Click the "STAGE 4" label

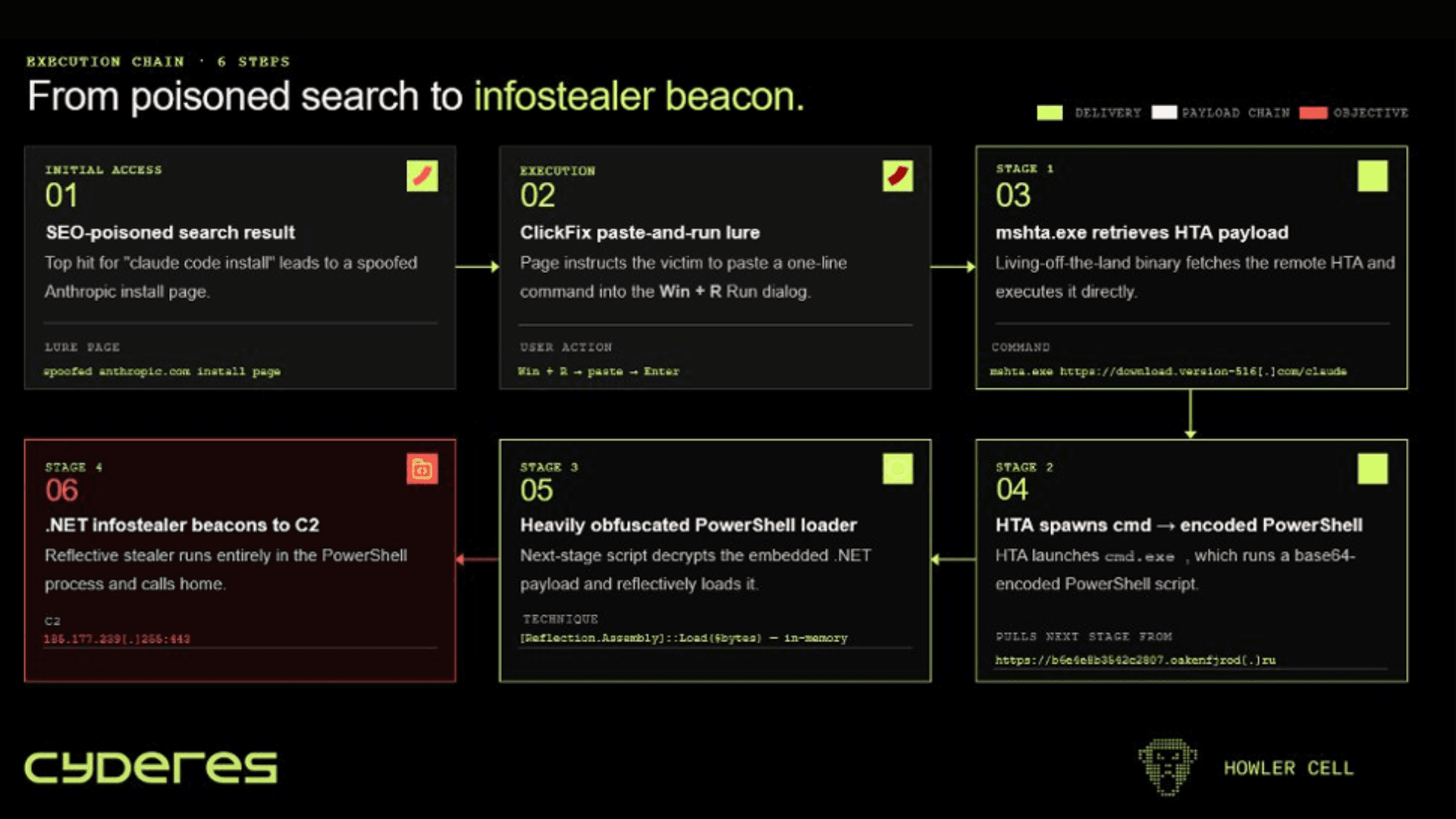click(x=74, y=467)
